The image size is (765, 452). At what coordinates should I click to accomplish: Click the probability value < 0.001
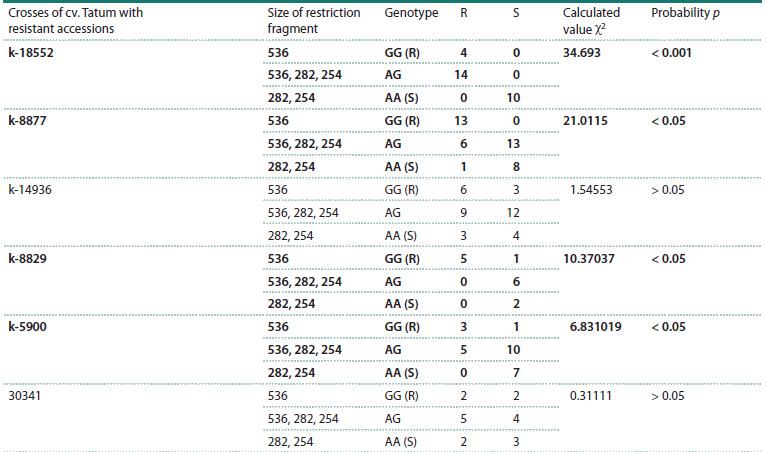(671, 53)
